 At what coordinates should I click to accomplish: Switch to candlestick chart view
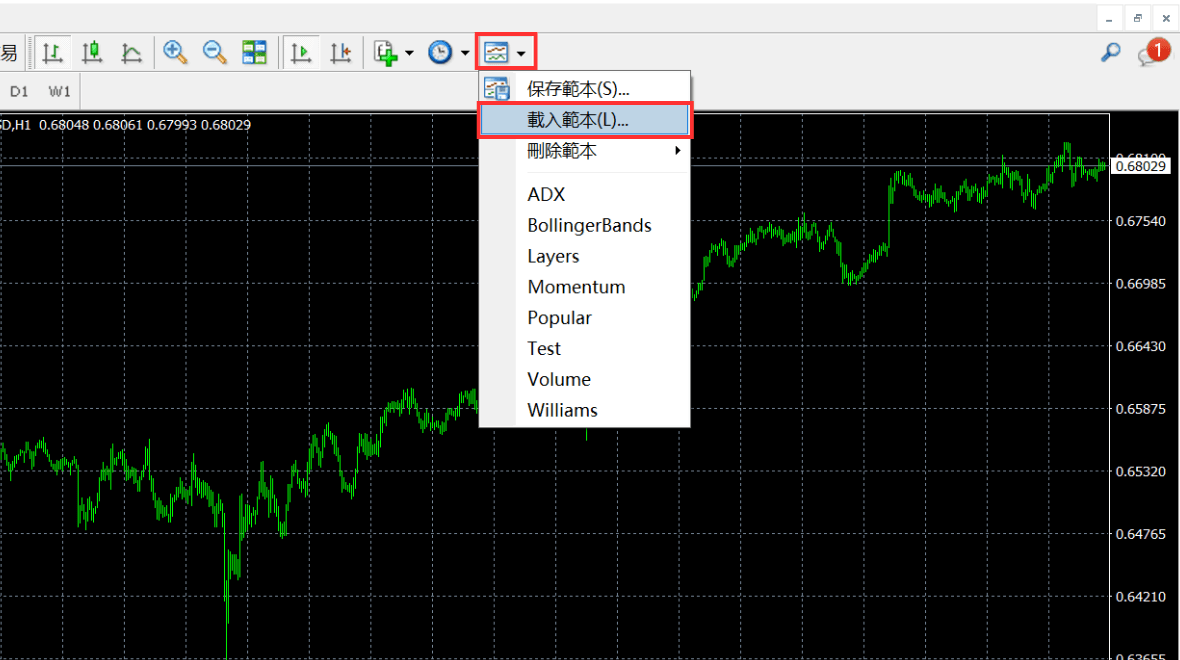pyautogui.click(x=92, y=52)
